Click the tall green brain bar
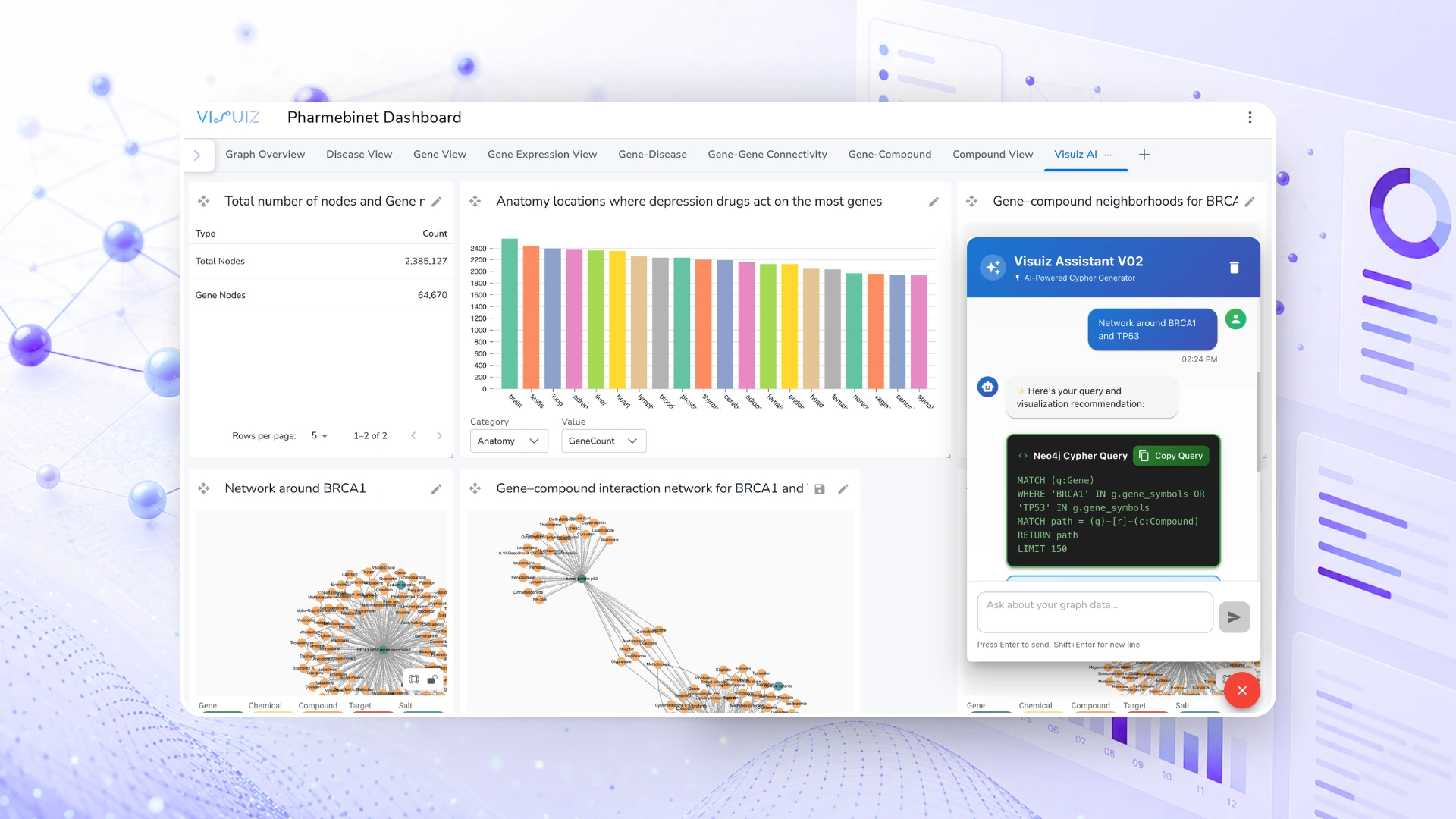This screenshot has height=819, width=1456. point(510,314)
